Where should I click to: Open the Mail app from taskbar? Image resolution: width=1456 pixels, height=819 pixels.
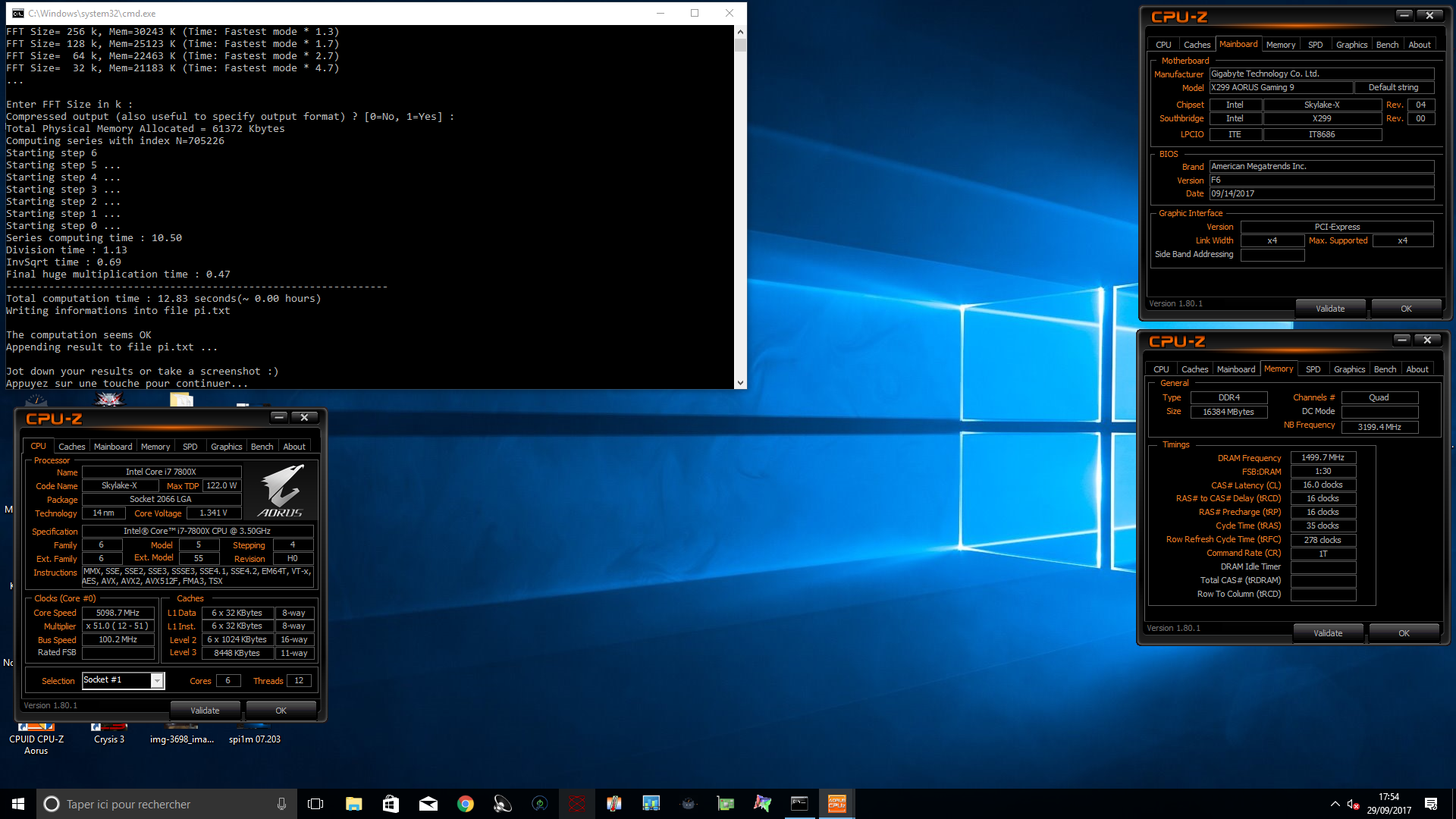(x=428, y=804)
